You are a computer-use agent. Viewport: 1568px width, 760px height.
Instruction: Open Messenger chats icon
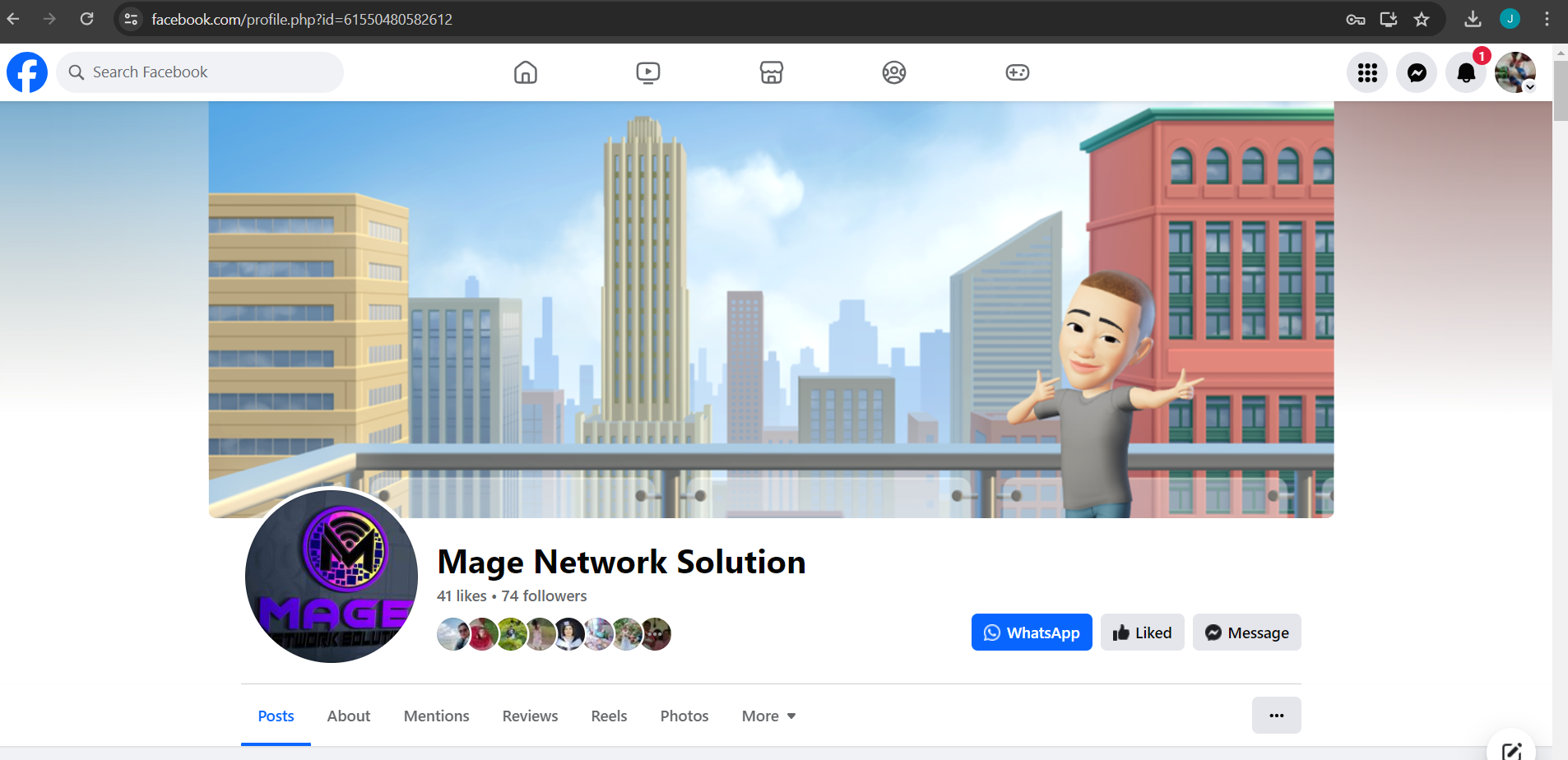pos(1417,72)
